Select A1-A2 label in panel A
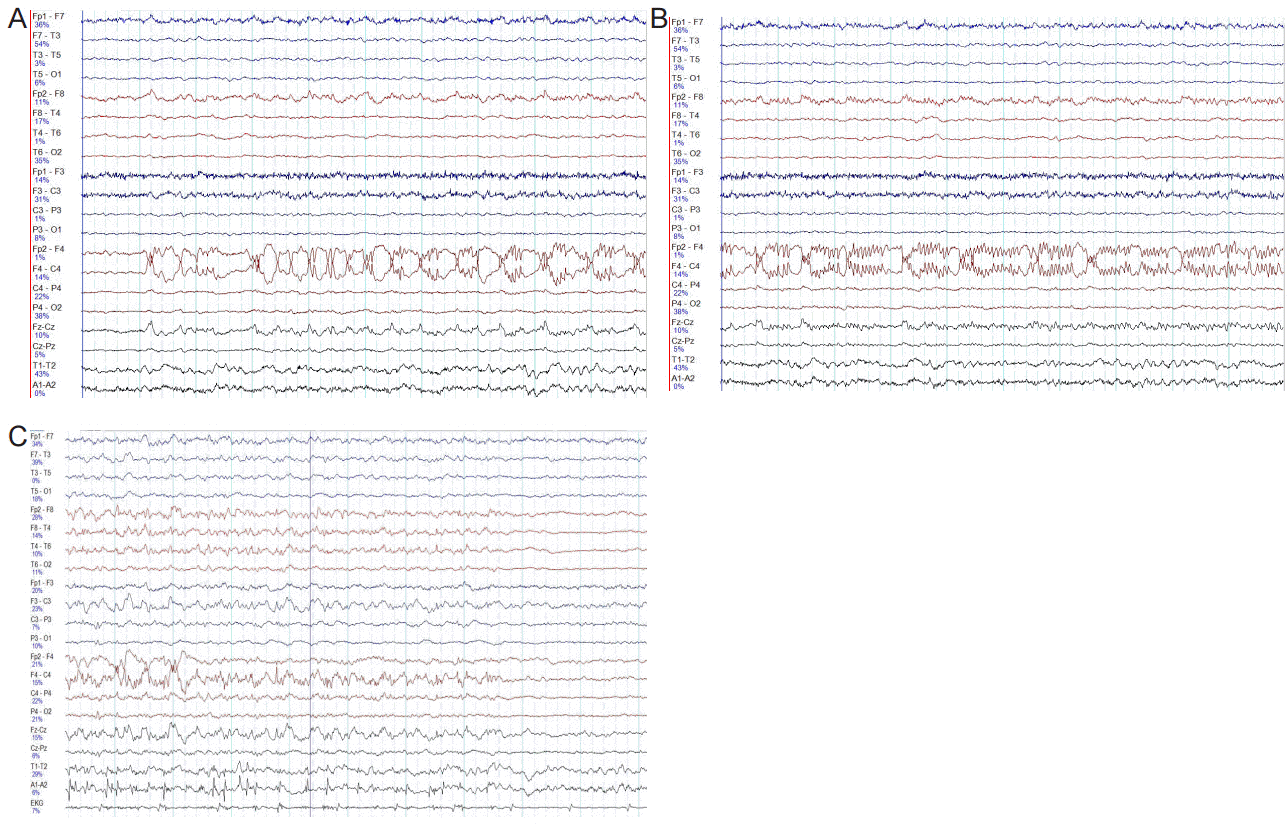Viewport: 1288px width, 826px height. [44, 385]
